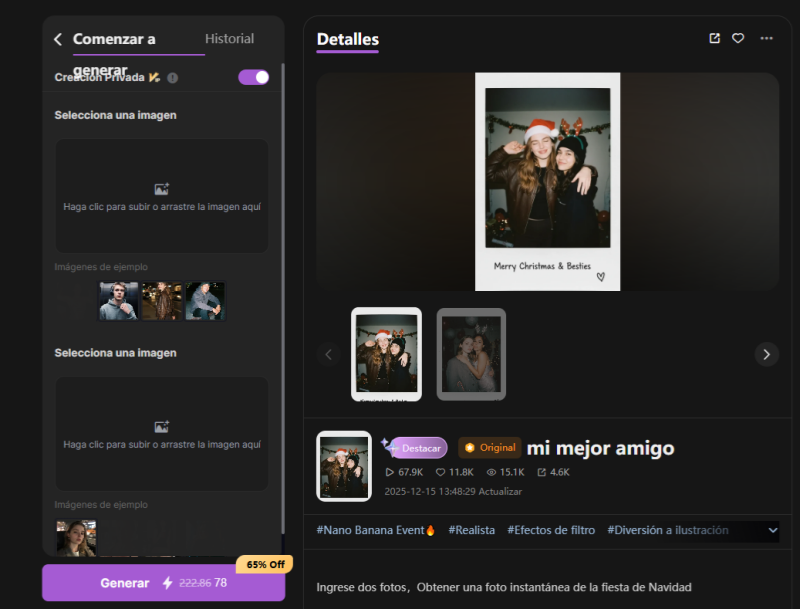Click the heart icon to favorite this creation
The width and height of the screenshot is (800, 609).
[x=738, y=38]
